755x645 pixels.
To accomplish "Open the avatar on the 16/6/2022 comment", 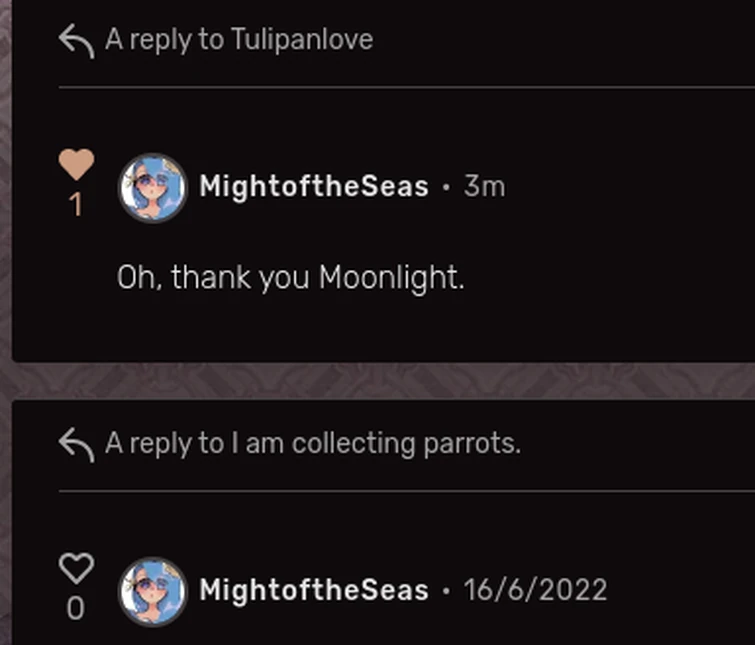I will [x=152, y=590].
